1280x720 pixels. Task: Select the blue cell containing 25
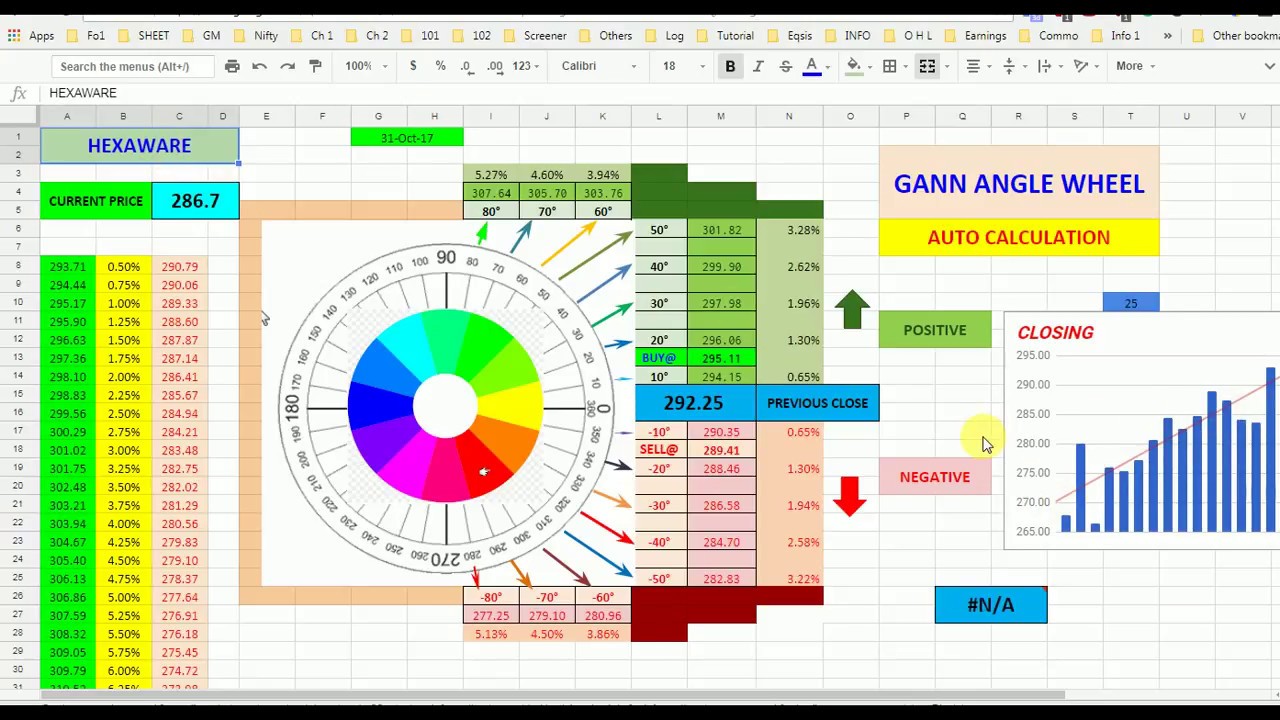point(1131,303)
